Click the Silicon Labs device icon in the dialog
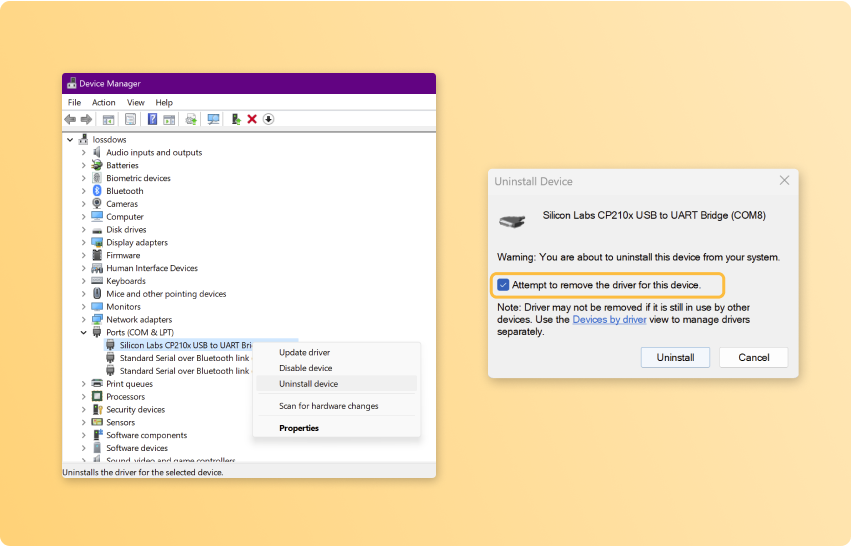This screenshot has height=546, width=851. pos(512,221)
